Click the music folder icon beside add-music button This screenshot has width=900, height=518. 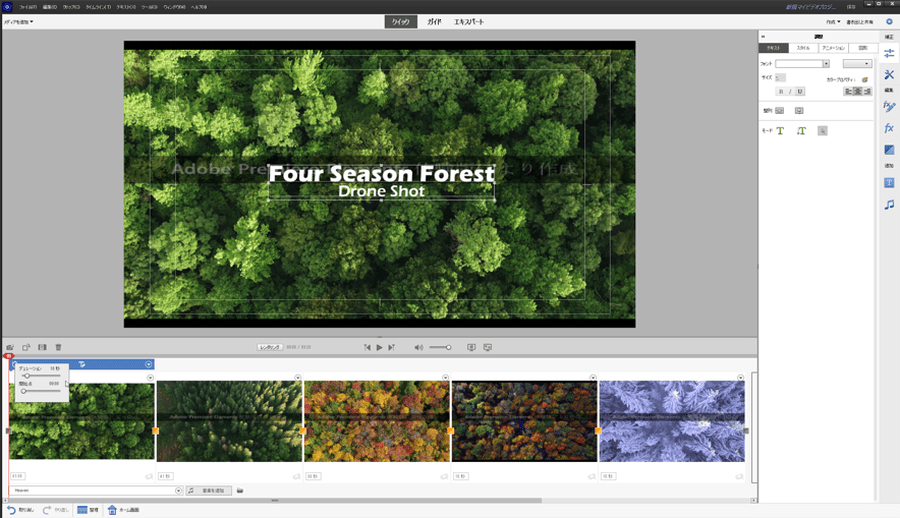(240, 490)
